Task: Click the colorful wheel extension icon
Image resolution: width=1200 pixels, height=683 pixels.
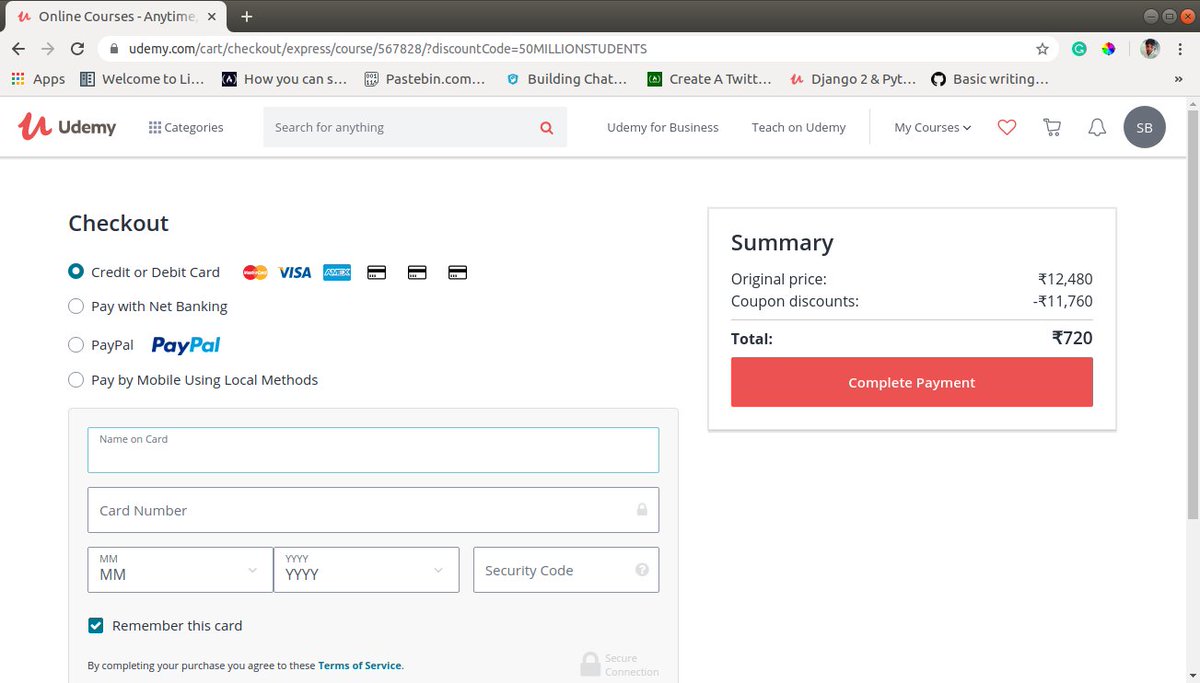Action: point(1108,48)
